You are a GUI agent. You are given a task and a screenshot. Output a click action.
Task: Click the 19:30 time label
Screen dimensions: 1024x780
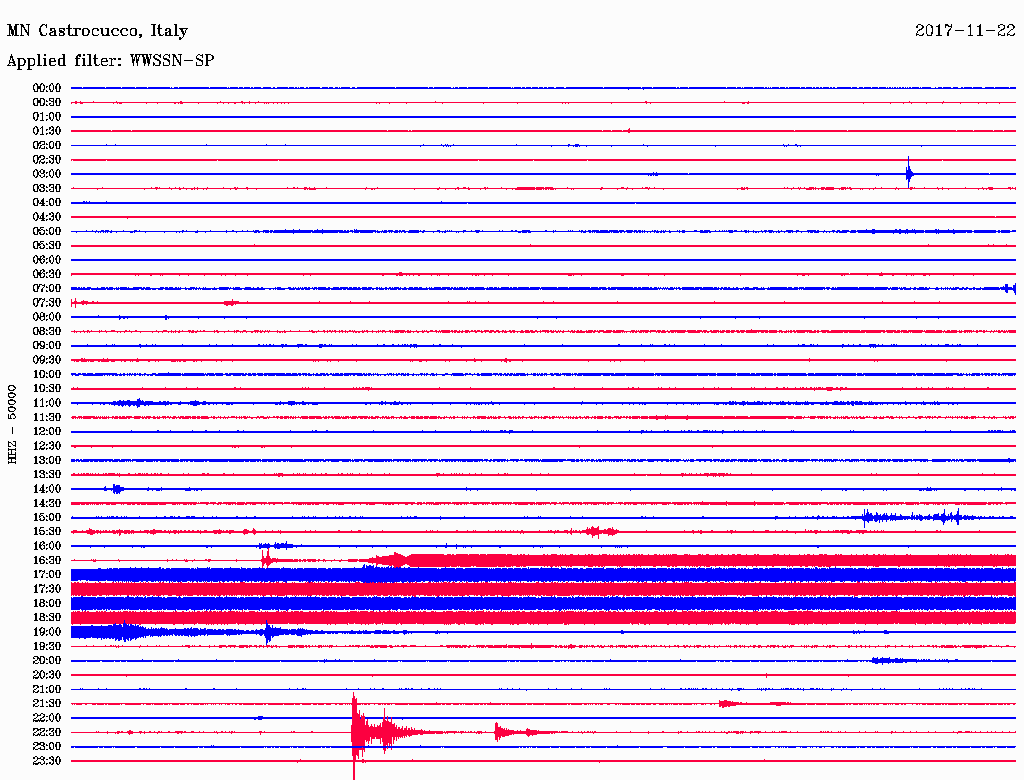coord(47,646)
